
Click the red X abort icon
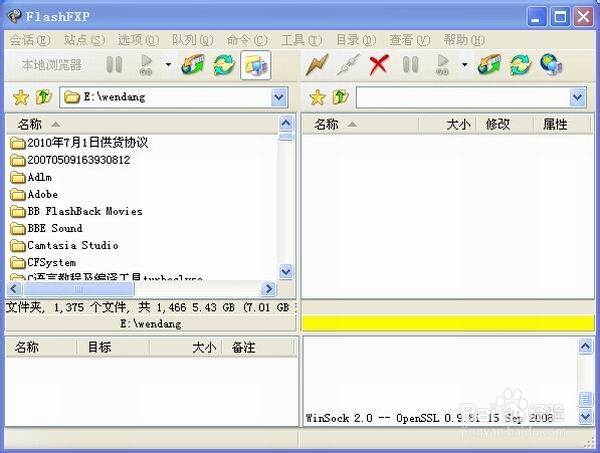coord(379,64)
